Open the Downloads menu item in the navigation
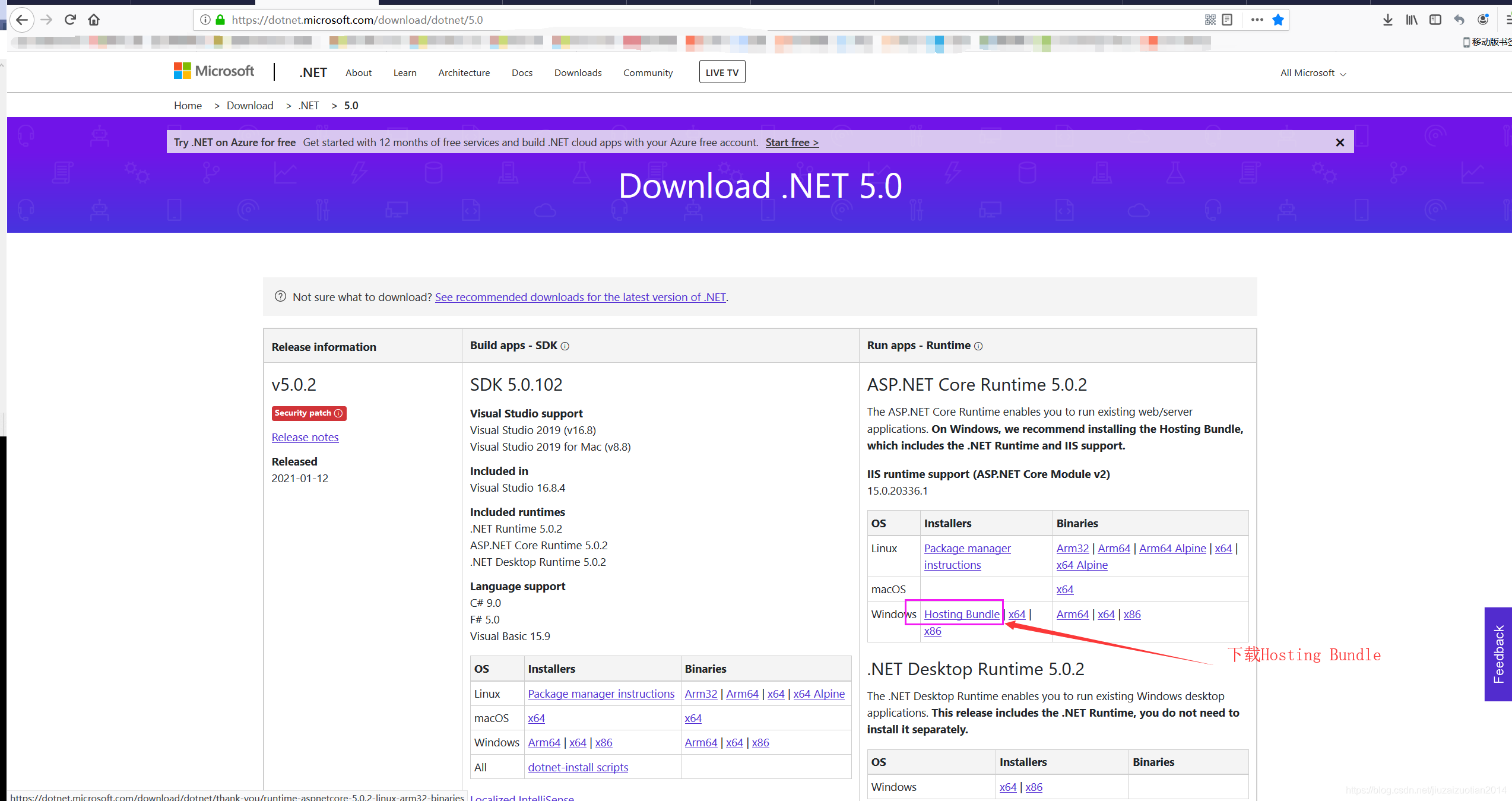 point(577,72)
